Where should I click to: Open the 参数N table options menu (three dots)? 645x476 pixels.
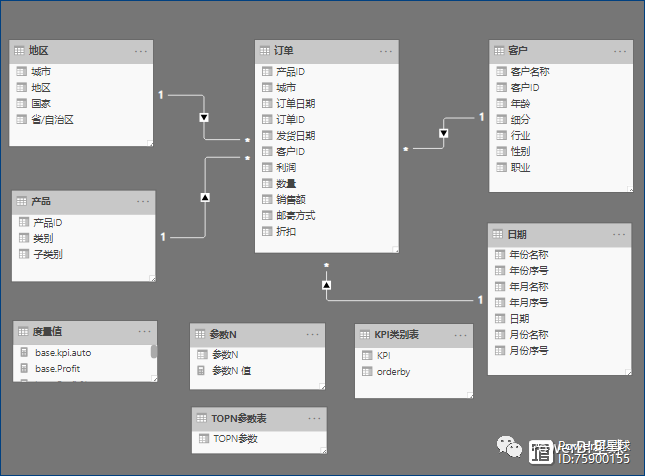pos(313,334)
